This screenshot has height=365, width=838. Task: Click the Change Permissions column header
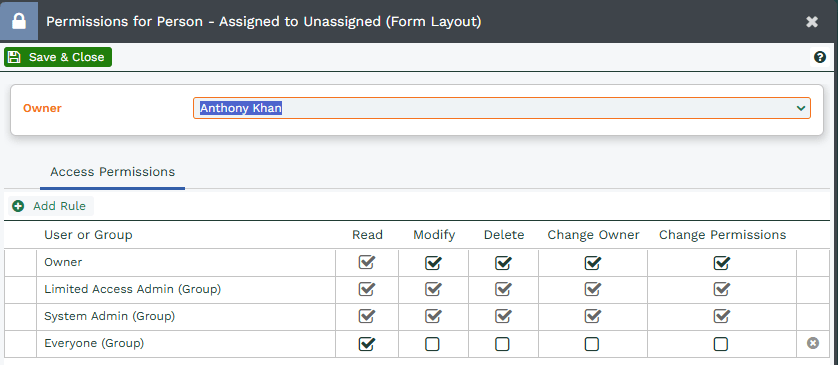click(x=723, y=235)
